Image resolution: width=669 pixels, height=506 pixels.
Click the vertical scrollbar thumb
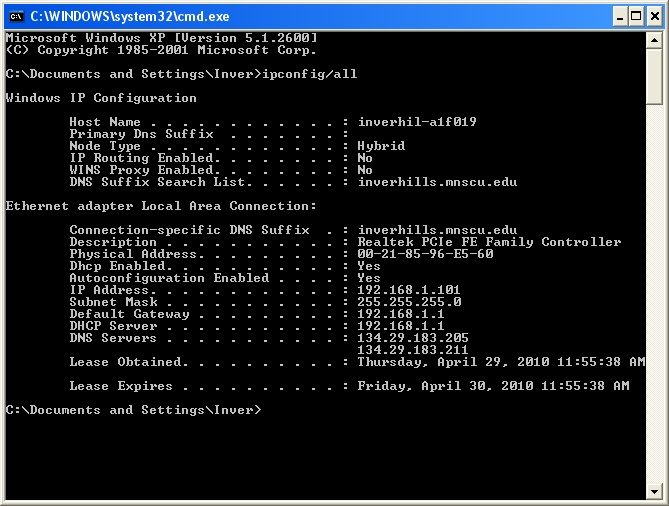[x=654, y=76]
